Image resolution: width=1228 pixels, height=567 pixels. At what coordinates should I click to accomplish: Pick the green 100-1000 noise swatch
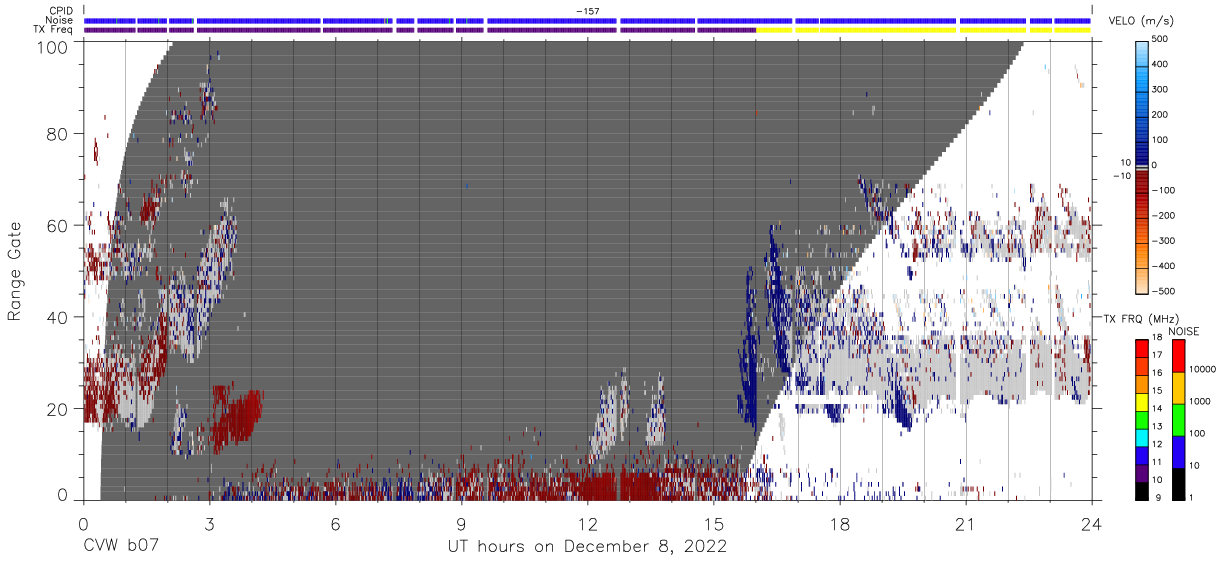coord(1177,419)
